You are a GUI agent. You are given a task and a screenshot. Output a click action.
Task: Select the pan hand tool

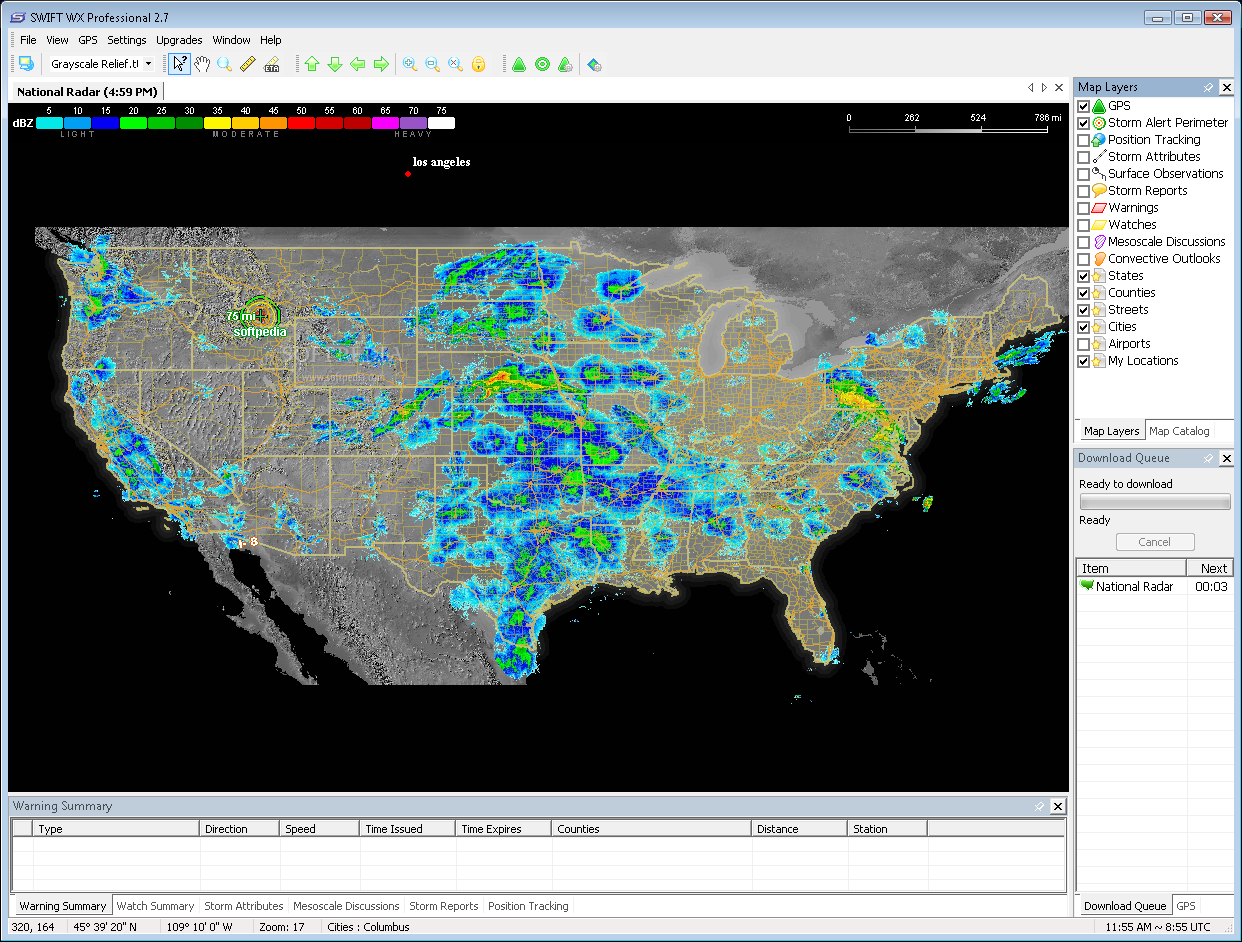point(202,64)
